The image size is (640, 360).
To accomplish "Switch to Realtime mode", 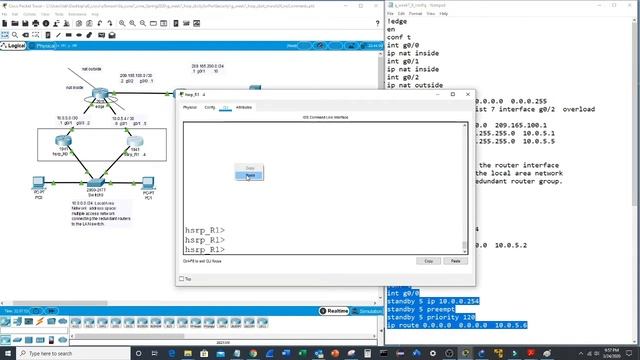I will (x=334, y=311).
